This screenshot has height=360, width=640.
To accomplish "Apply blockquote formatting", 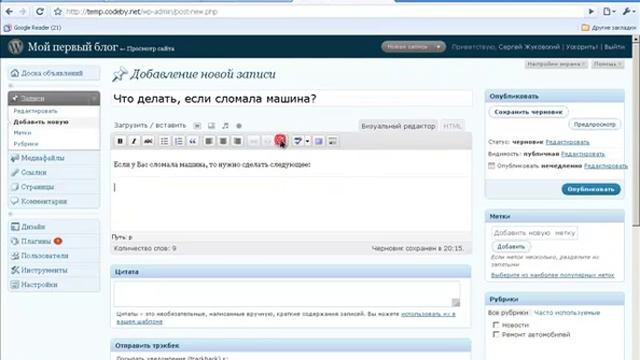I will [x=193, y=141].
